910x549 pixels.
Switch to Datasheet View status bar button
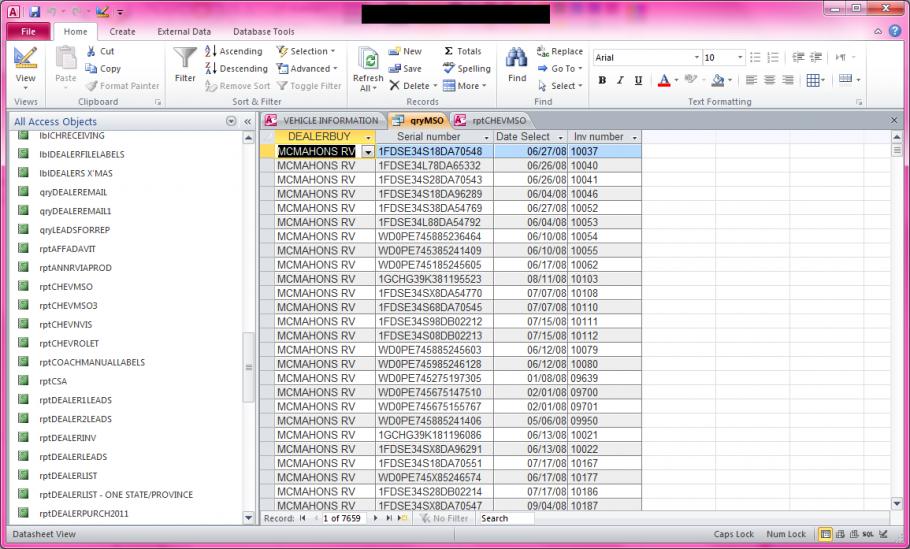(825, 534)
